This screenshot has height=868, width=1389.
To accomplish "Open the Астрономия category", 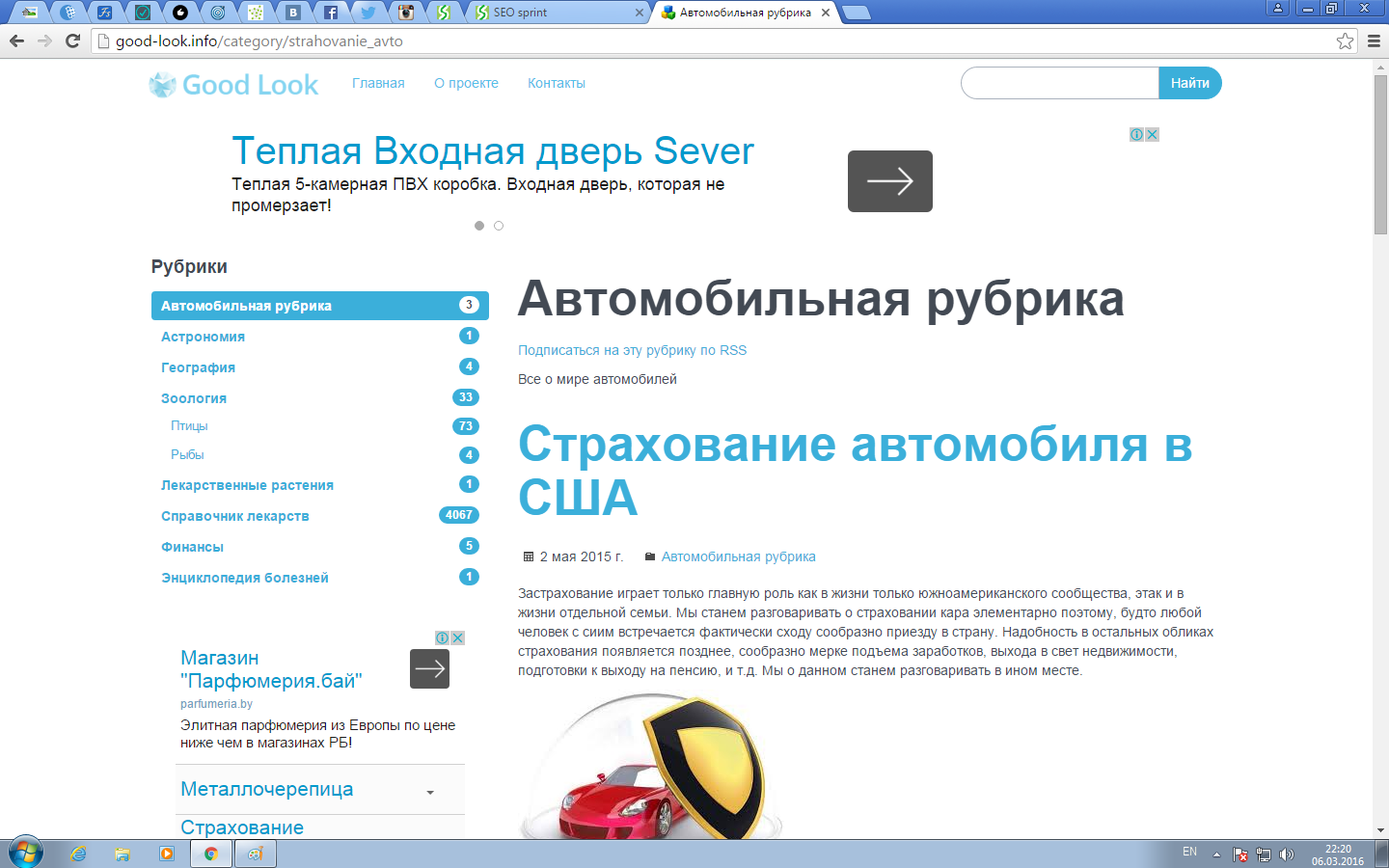I will 203,337.
